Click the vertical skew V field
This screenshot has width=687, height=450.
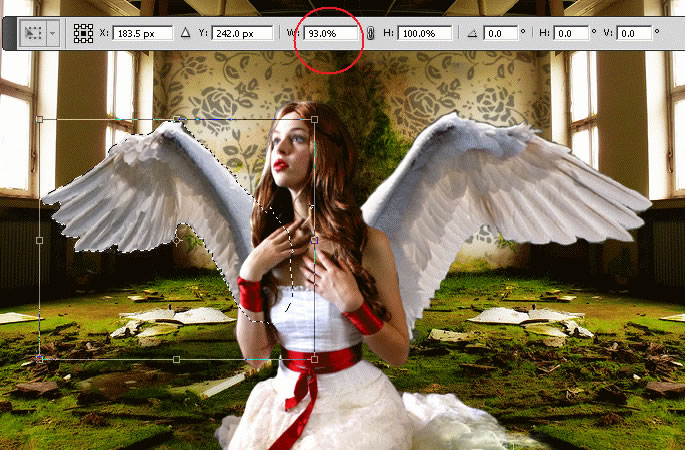coord(634,33)
